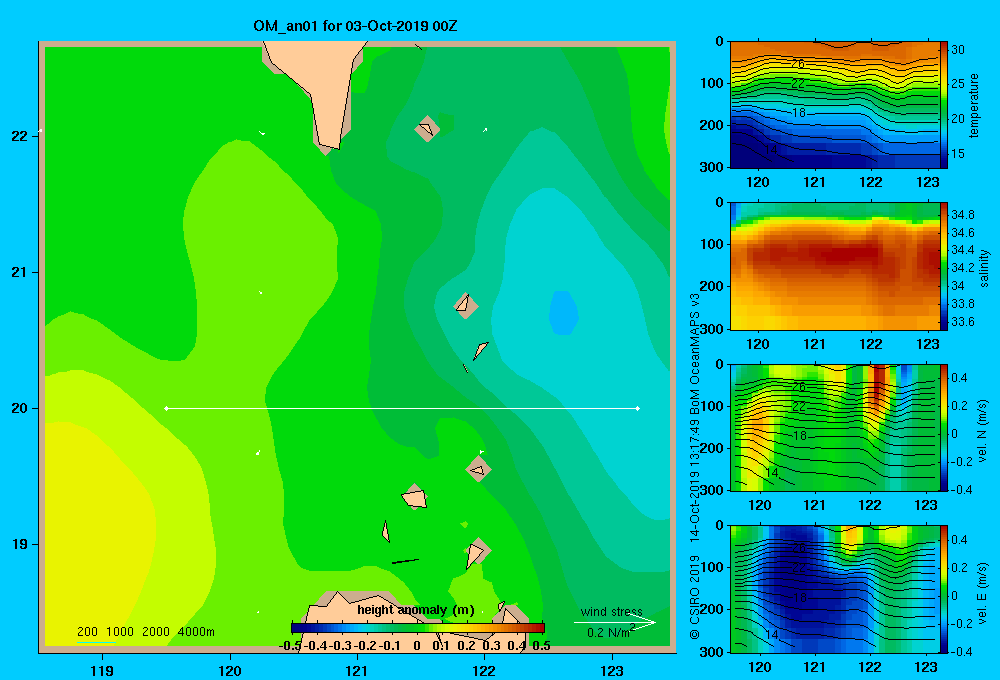The width and height of the screenshot is (1000, 680).
Task: Click the vertical 'temperature' colorbar label
Action: 974,105
